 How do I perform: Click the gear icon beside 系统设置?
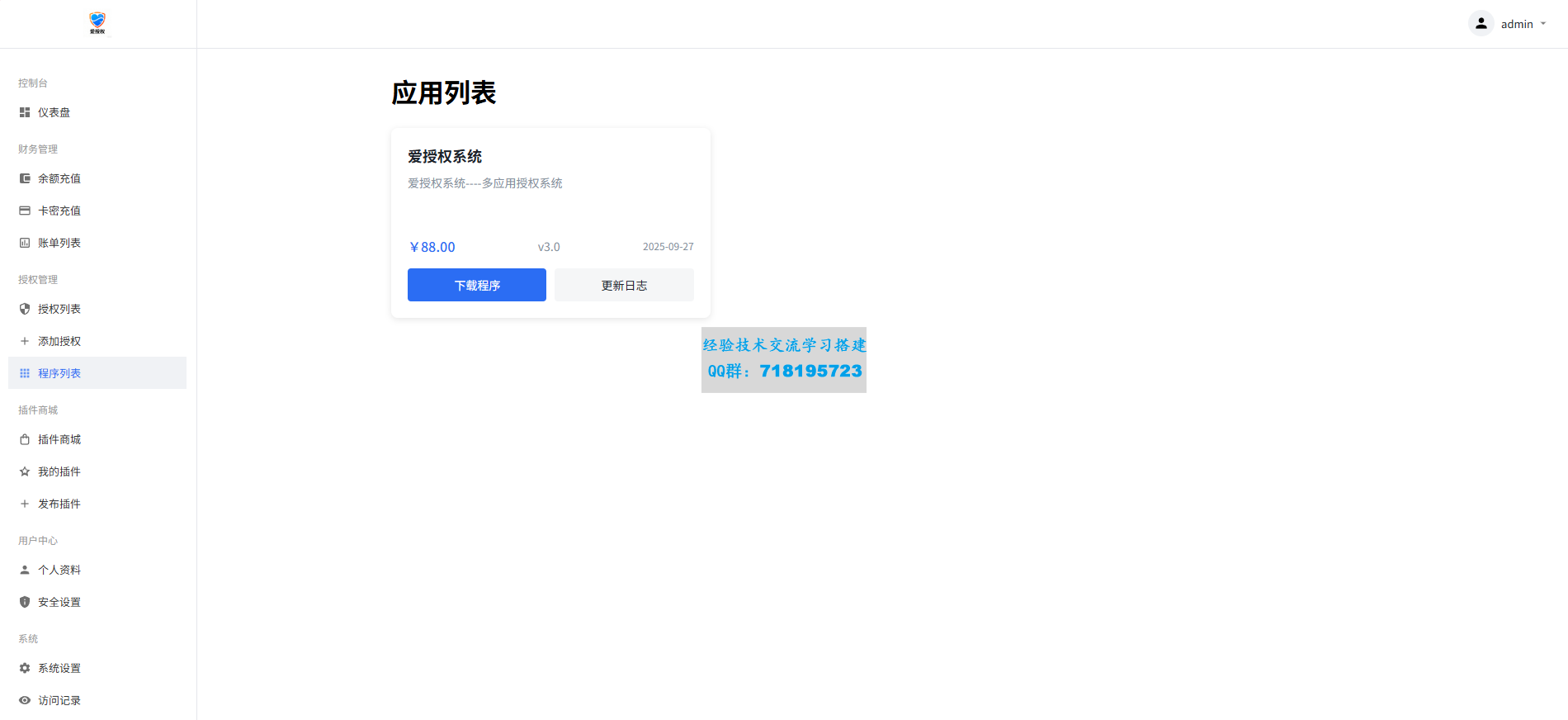(25, 668)
